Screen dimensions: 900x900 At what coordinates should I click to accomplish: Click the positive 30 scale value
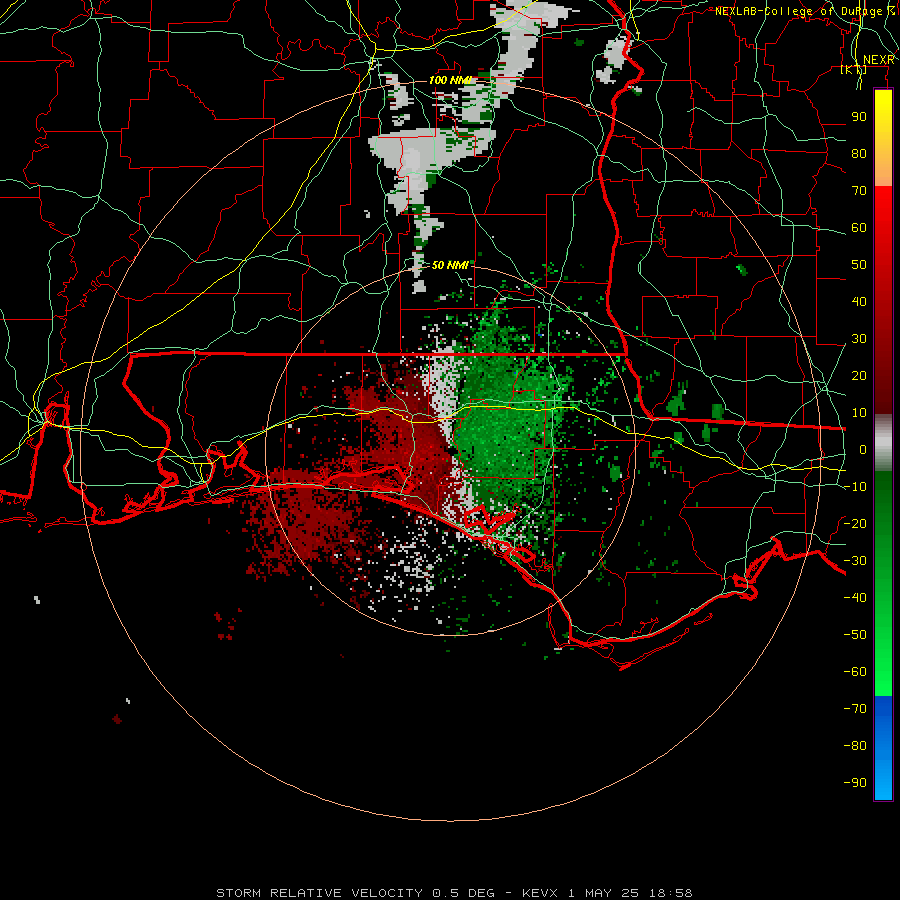pos(859,339)
